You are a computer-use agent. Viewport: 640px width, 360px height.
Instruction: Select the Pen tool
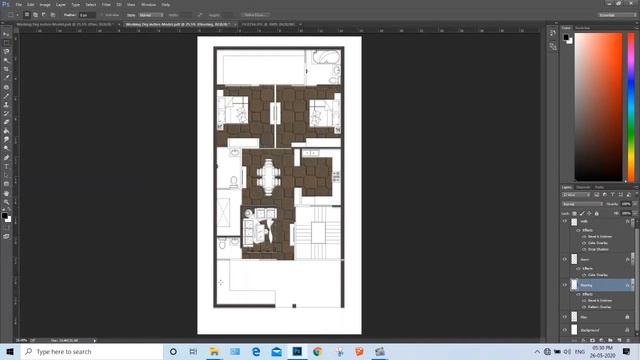(6, 158)
